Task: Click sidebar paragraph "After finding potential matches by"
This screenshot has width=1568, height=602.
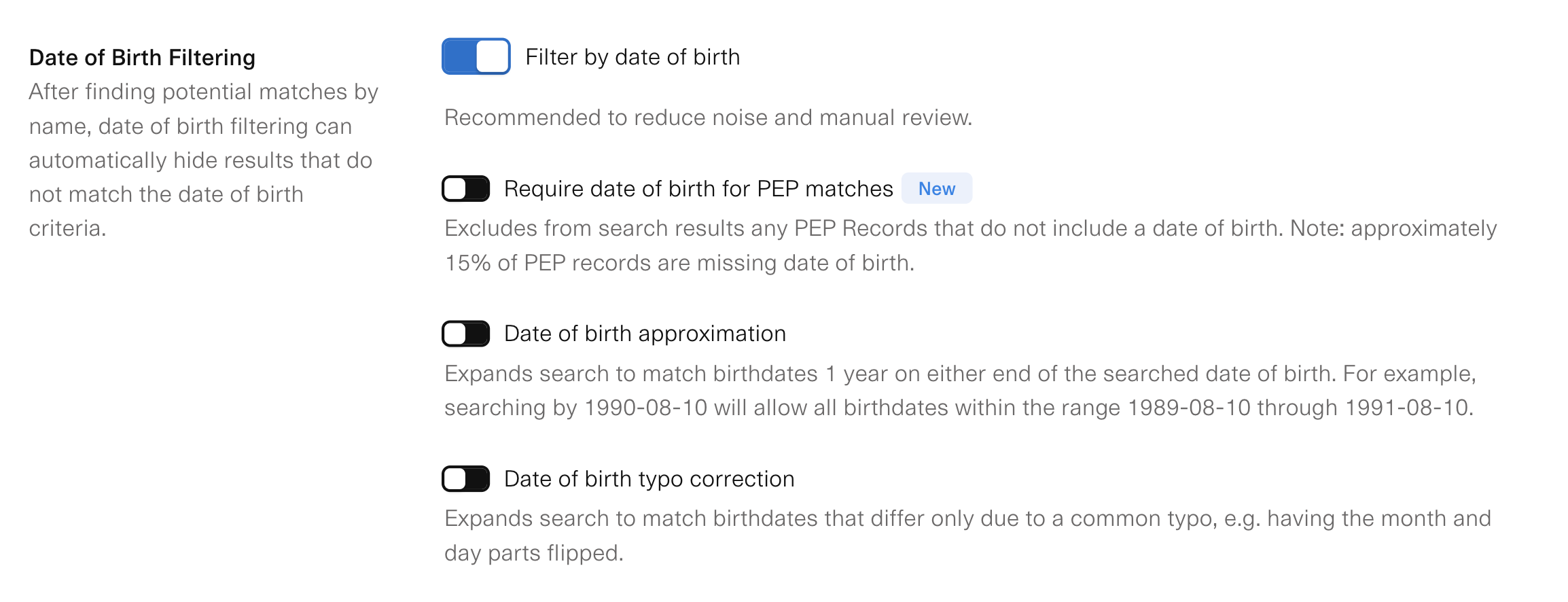Action: (203, 92)
